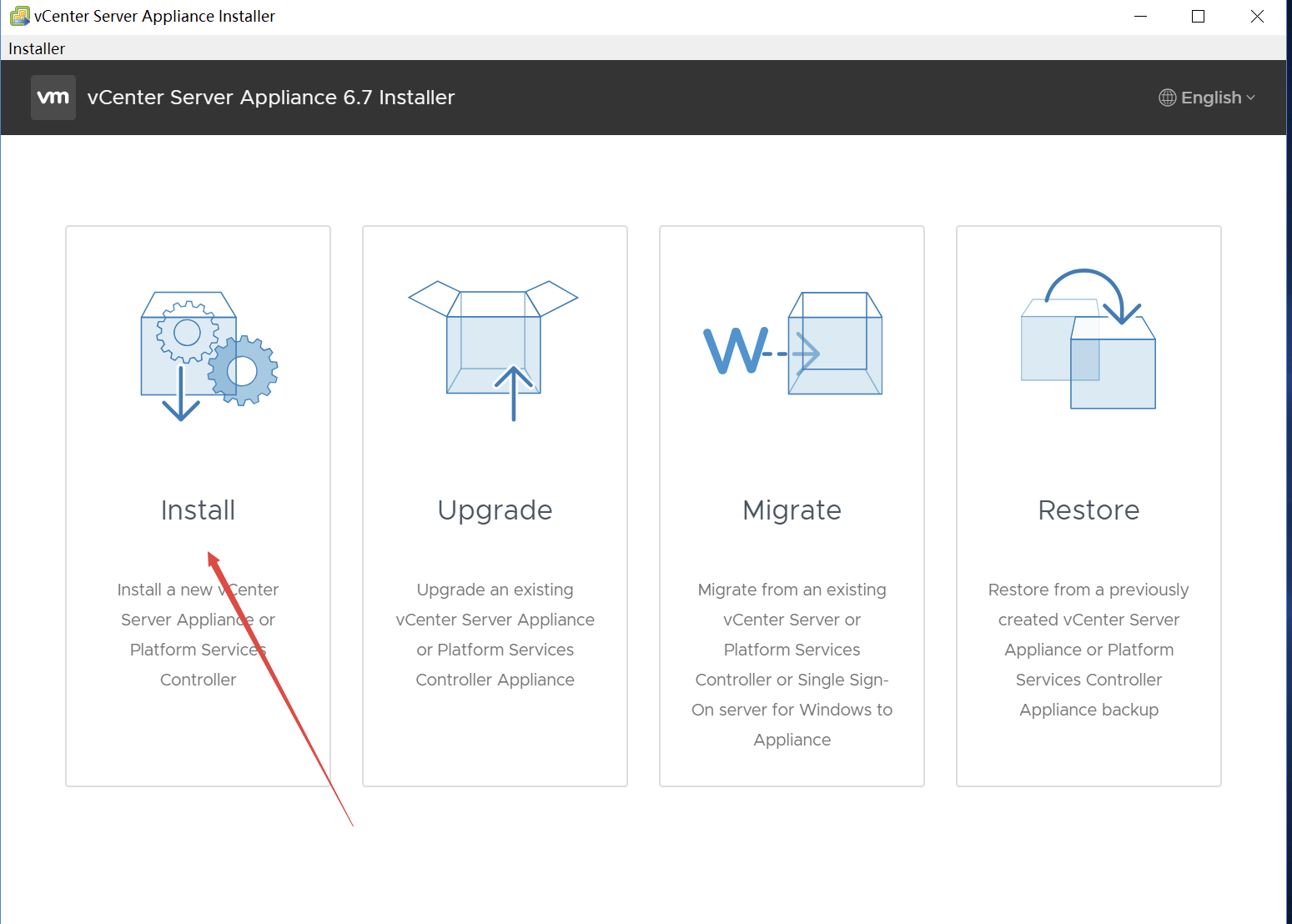1292x924 pixels.
Task: Click the Migrate Windows-to-appliance icon
Action: [793, 344]
